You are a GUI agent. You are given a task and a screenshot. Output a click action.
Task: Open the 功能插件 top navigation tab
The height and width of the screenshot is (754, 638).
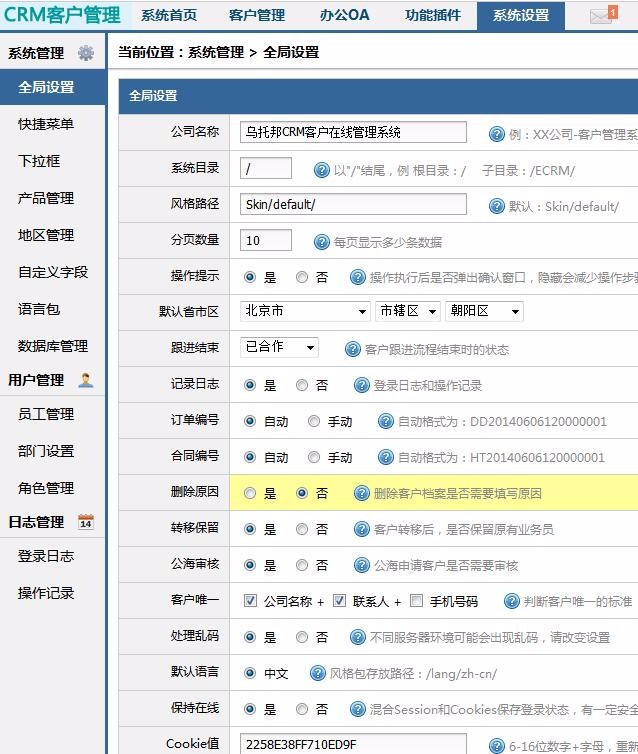(433, 16)
